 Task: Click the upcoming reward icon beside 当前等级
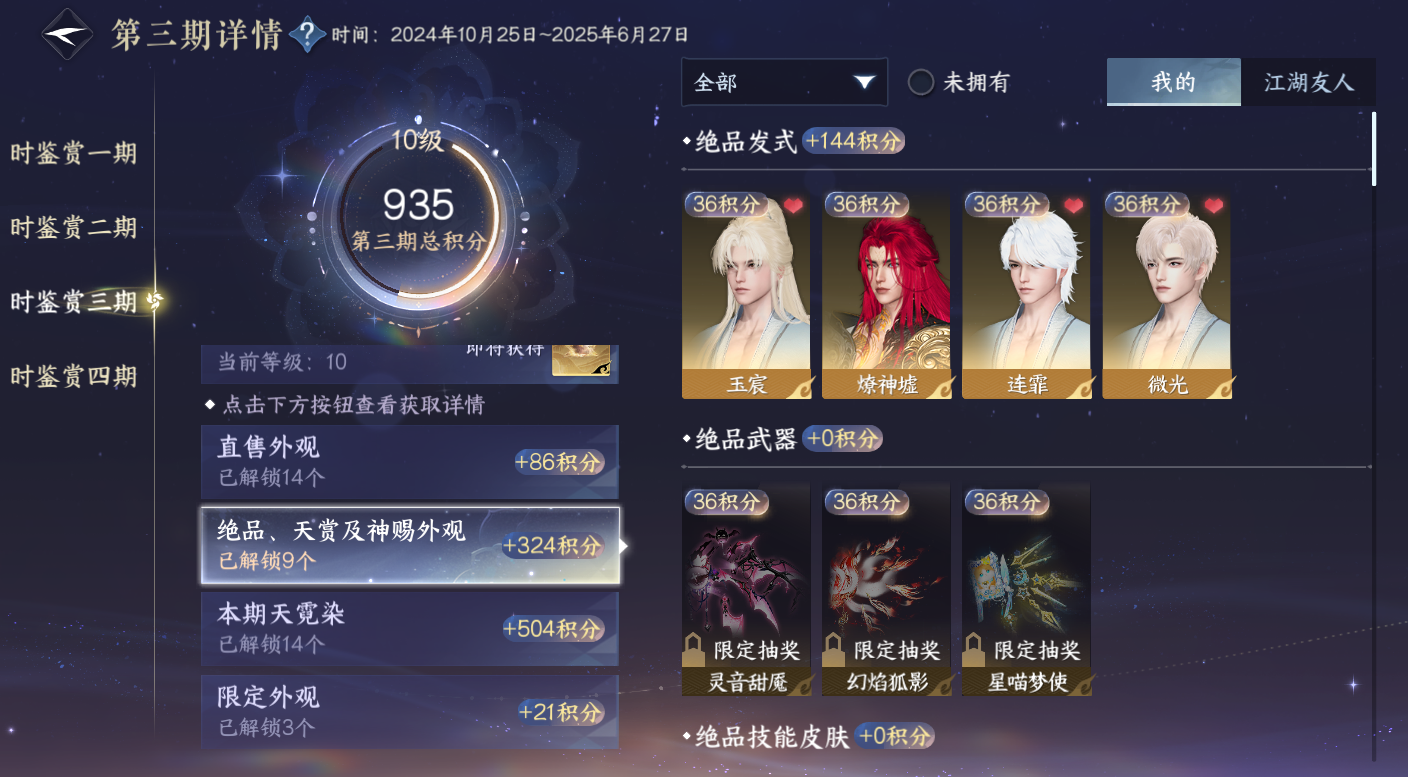coord(581,360)
